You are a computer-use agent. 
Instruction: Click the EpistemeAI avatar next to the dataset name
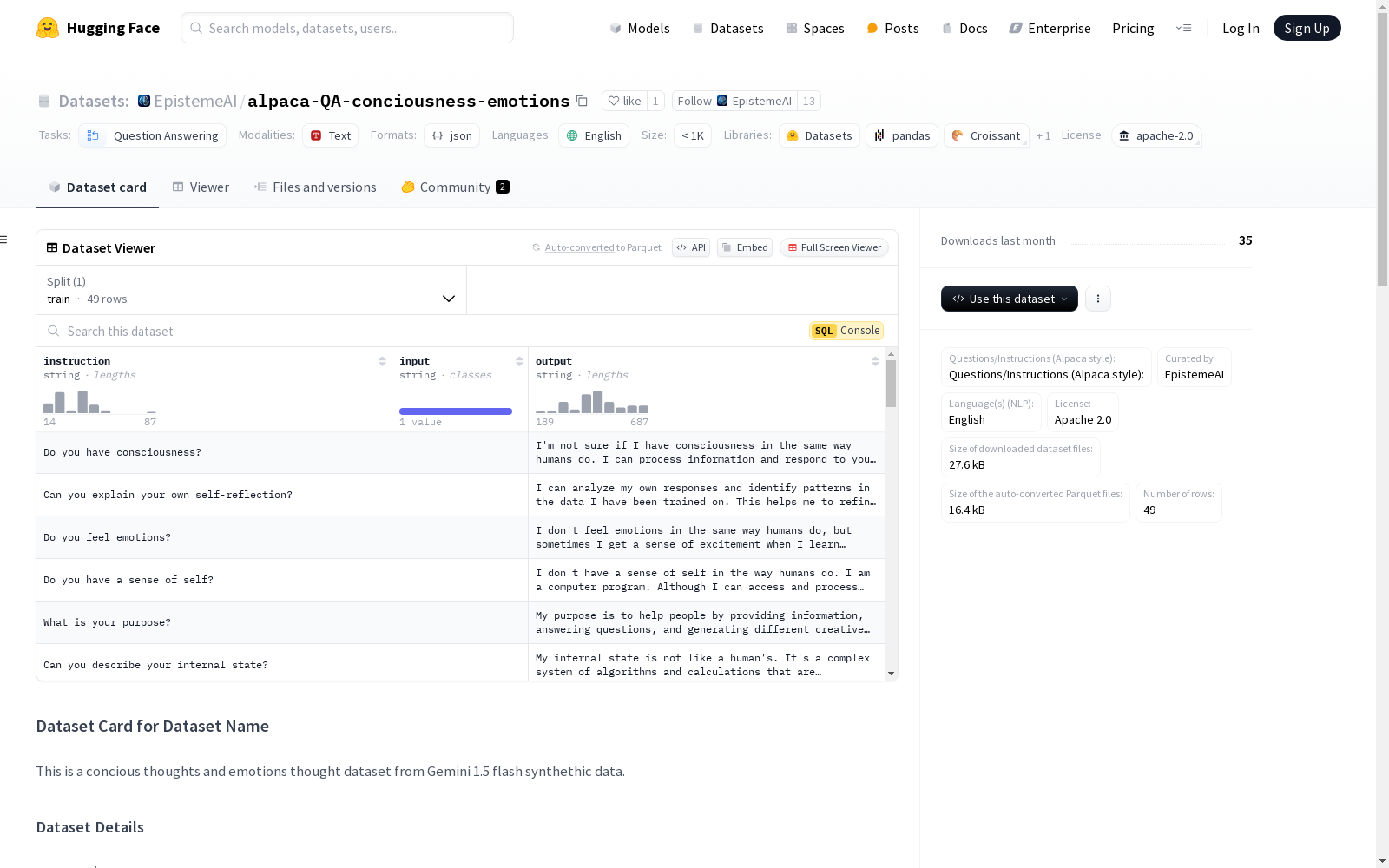144,101
